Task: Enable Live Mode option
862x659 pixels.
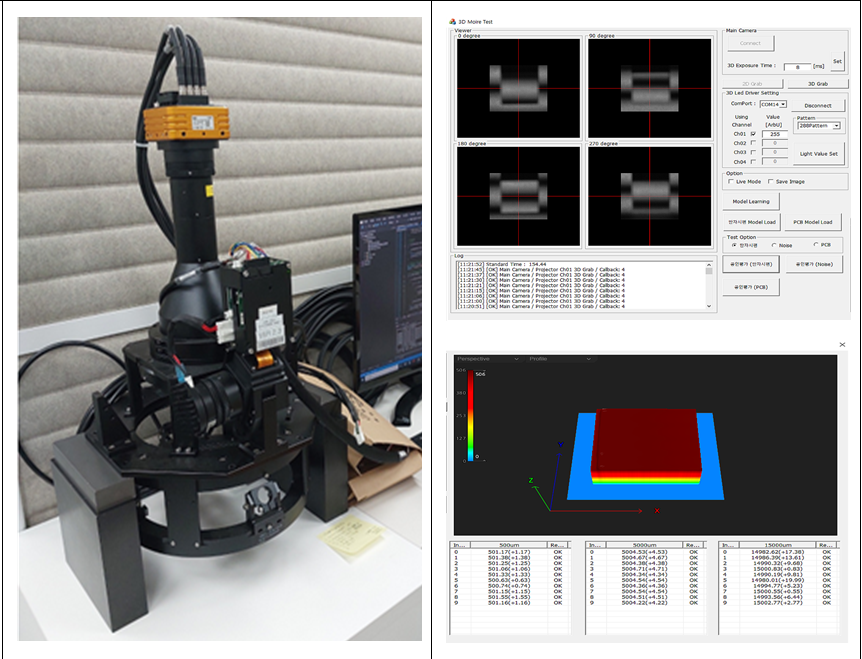Action: [x=729, y=182]
